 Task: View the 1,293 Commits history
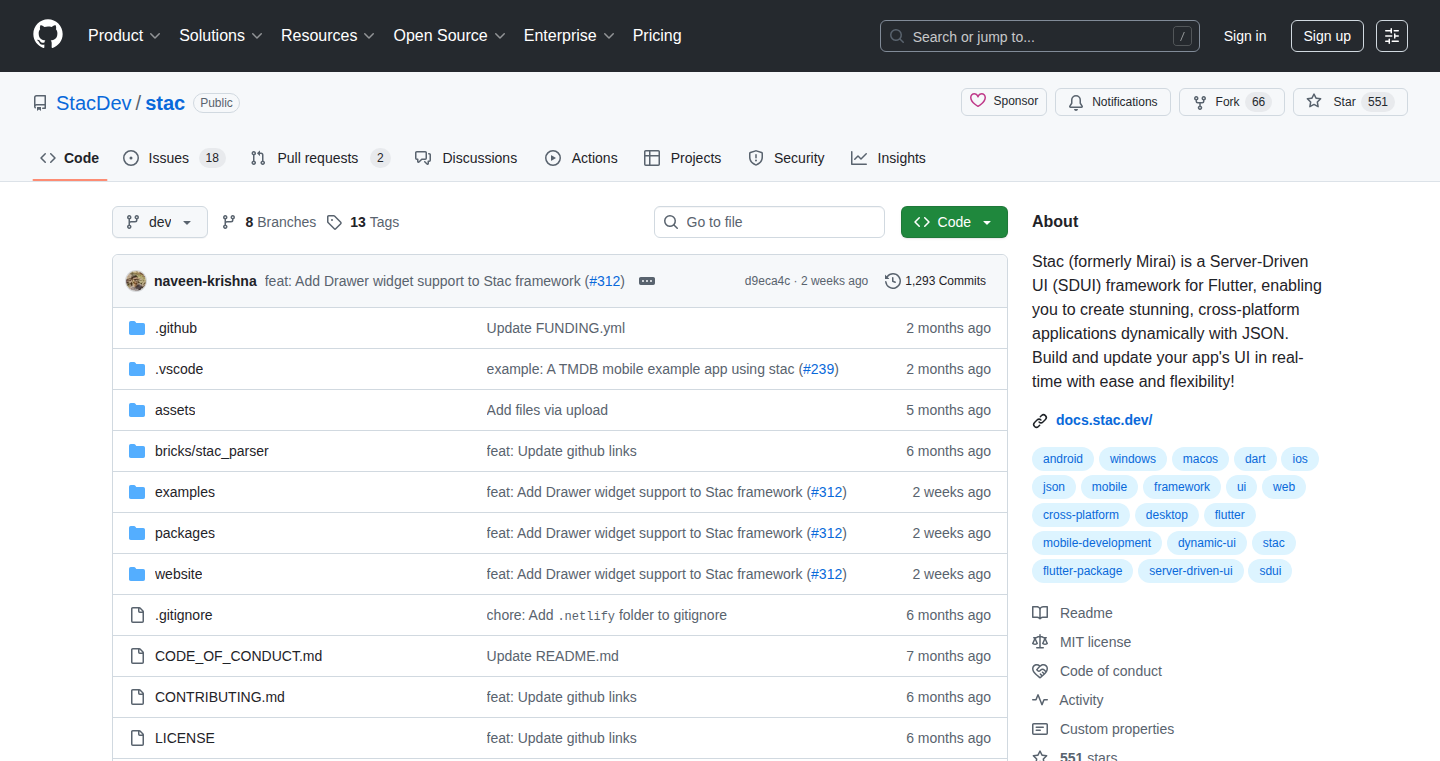coord(936,281)
